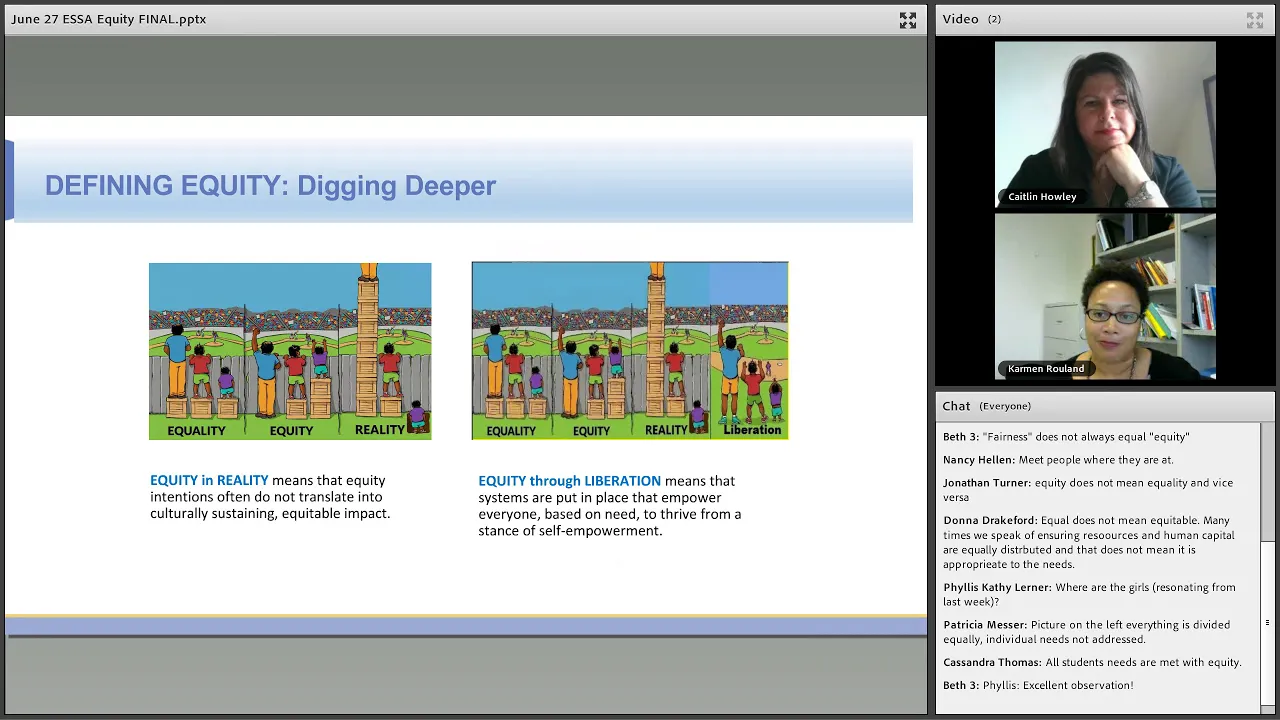Select Donna Drakeford's chat message
Screen dimensions: 1280x720
coord(1090,542)
